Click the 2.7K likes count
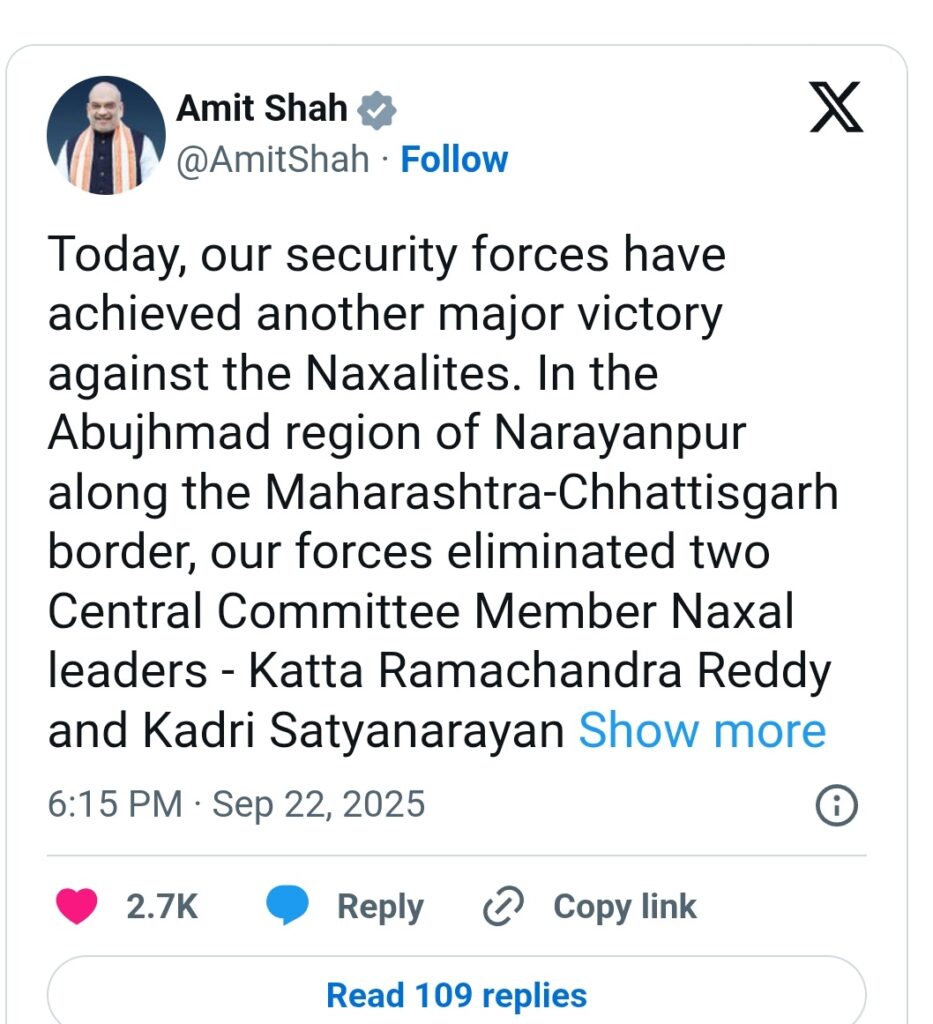Viewport: 933px width, 1024px height. pyautogui.click(x=162, y=906)
